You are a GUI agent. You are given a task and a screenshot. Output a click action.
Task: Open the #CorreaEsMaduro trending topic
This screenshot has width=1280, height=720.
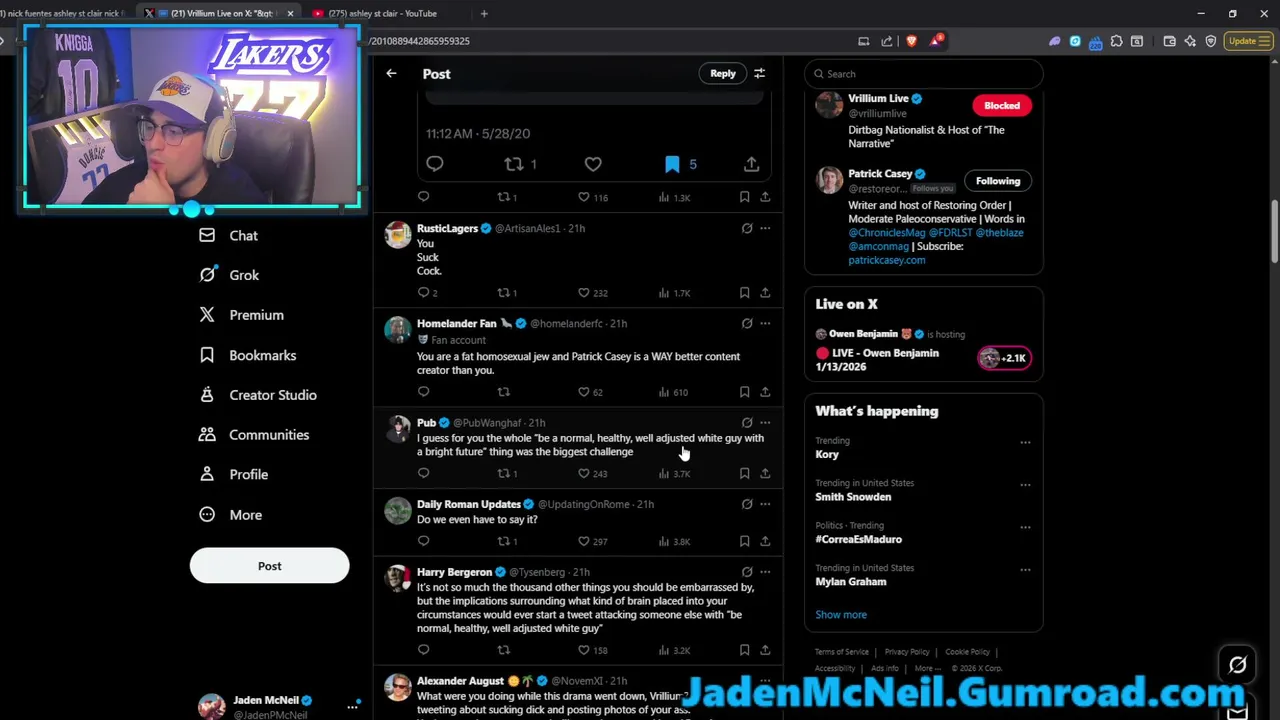tap(858, 539)
